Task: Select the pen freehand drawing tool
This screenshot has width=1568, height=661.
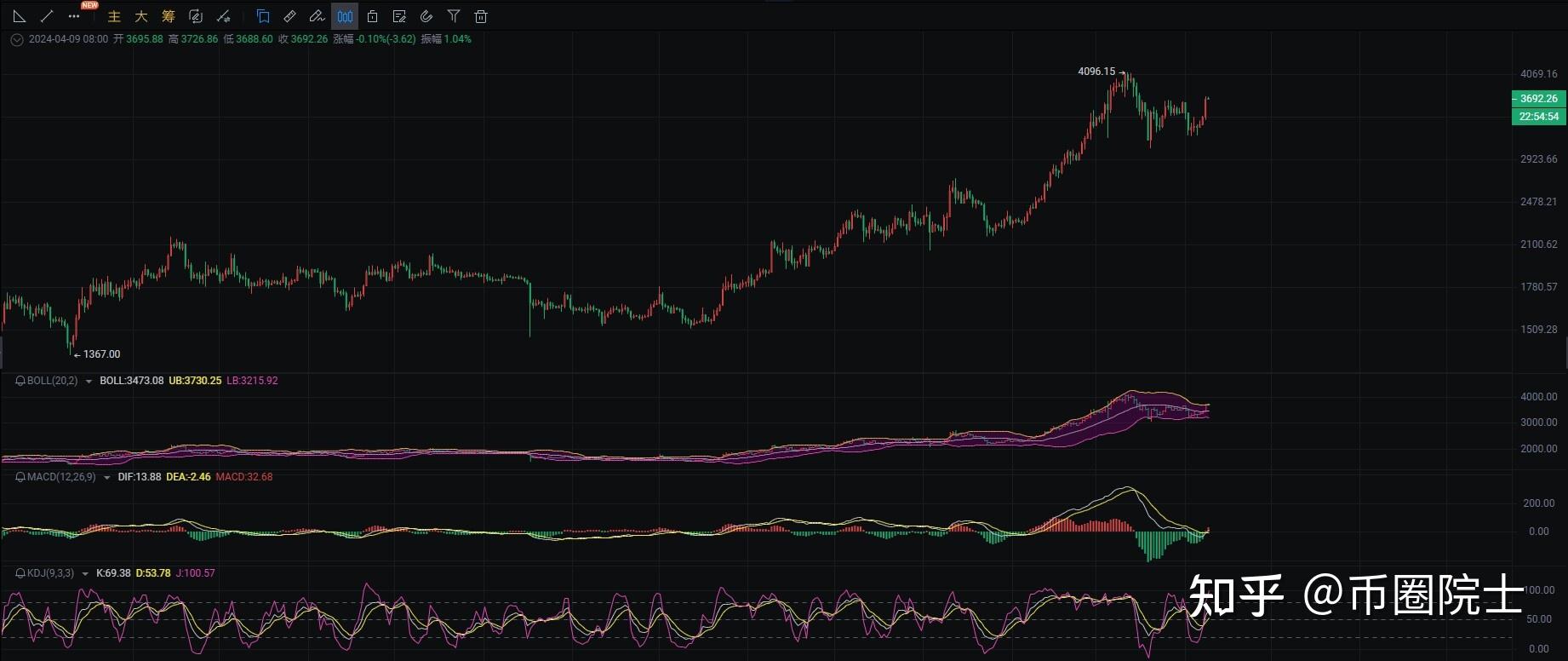Action: pos(318,16)
